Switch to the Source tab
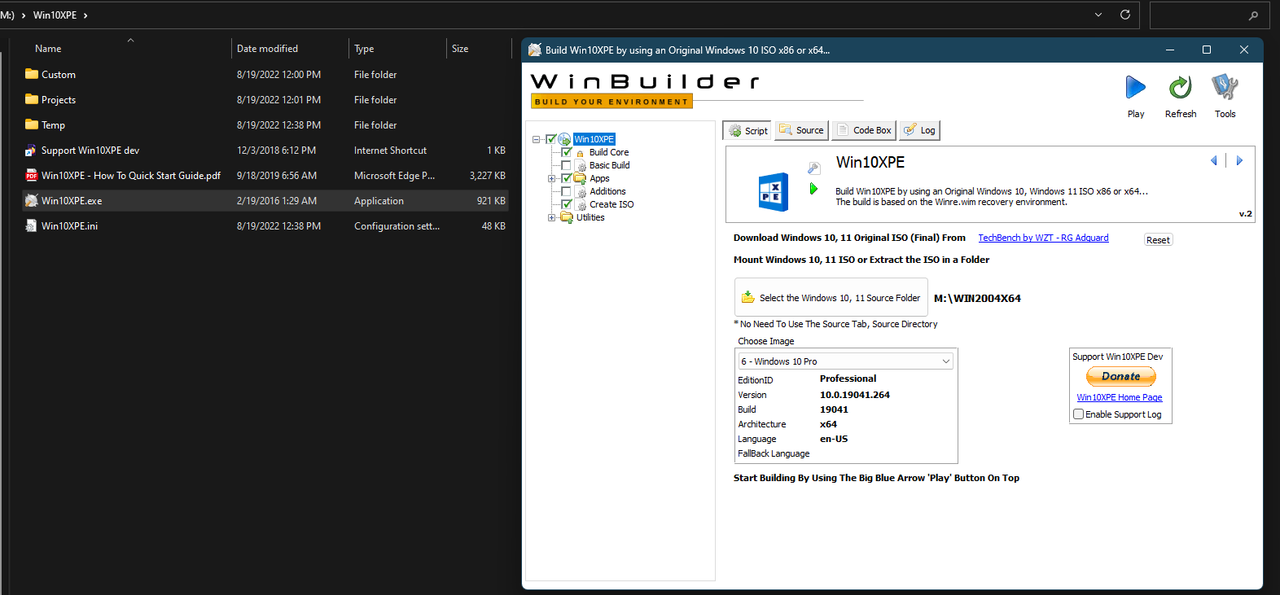Image resolution: width=1280 pixels, height=595 pixels. pos(801,130)
